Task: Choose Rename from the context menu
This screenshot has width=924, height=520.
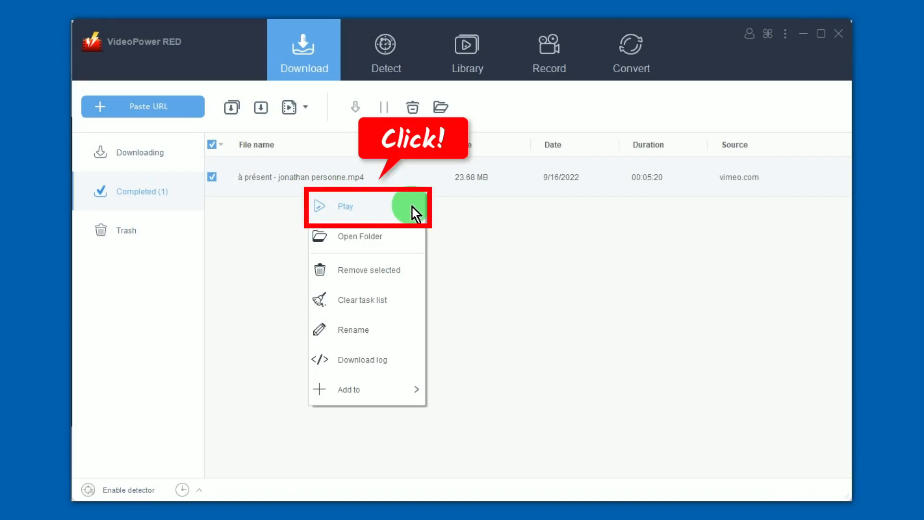Action: pos(367,330)
